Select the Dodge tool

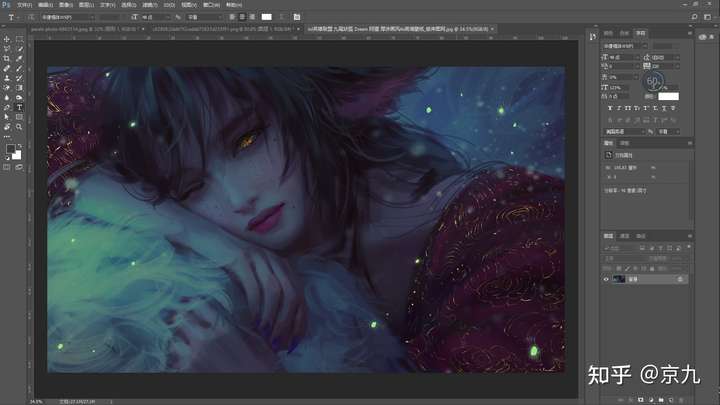[x=19, y=97]
